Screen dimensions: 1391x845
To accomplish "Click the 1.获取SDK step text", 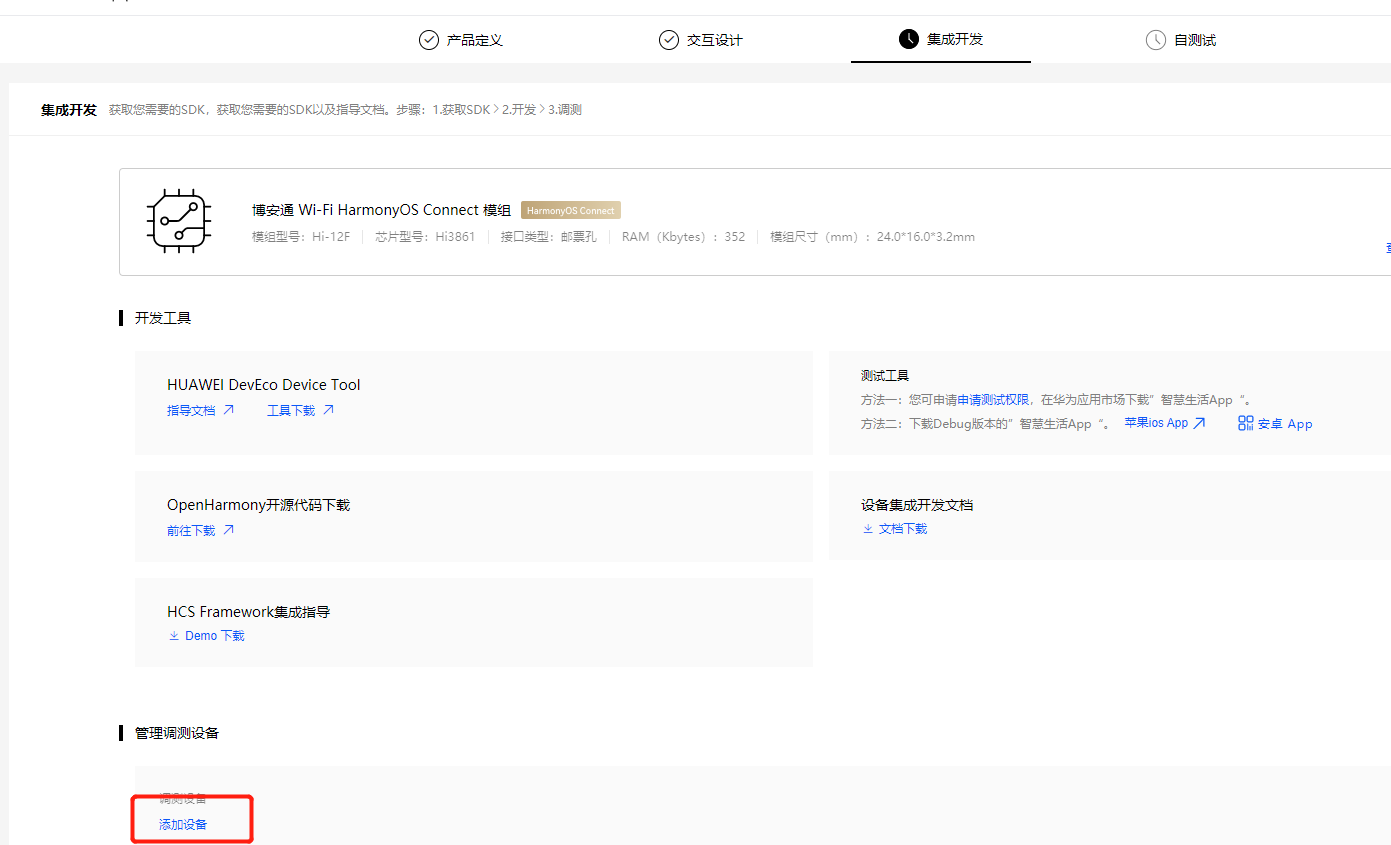I will [x=461, y=110].
